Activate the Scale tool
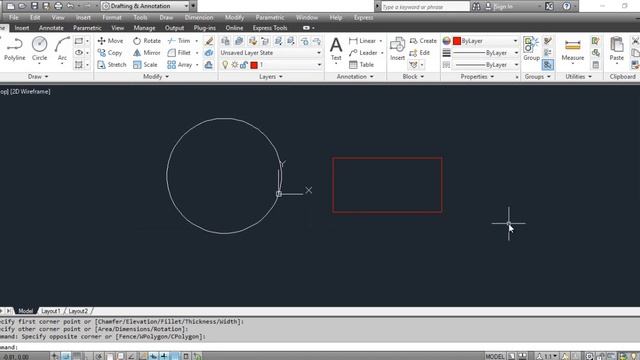The width and height of the screenshot is (640, 360). click(145, 64)
